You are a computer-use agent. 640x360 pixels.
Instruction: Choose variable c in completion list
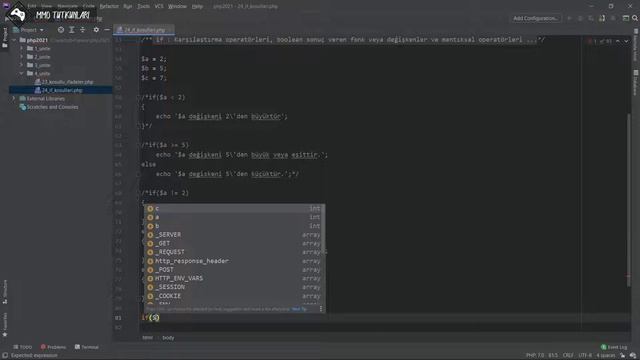(x=234, y=209)
